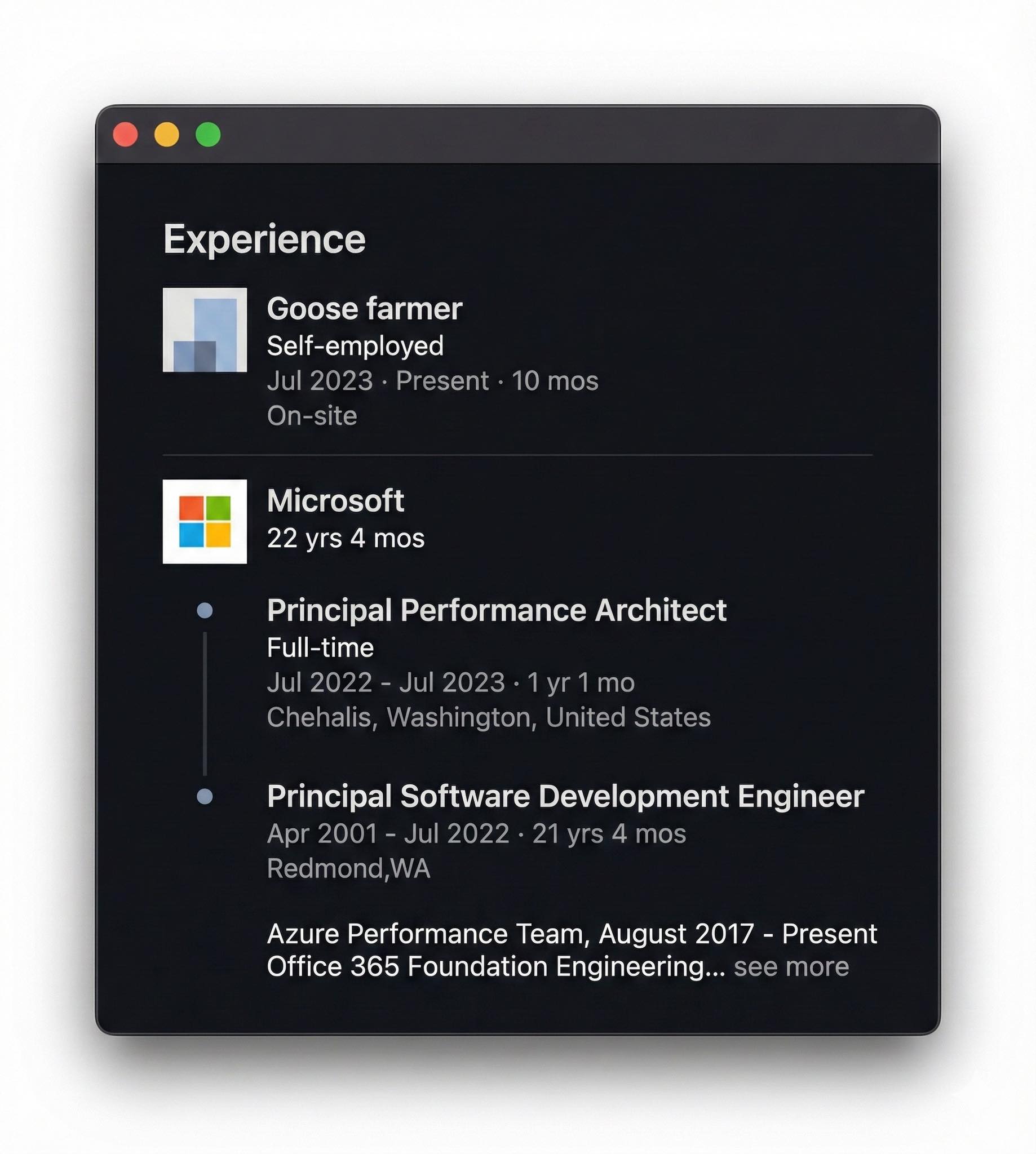Click "Chehalis, Washington, United States" location
This screenshot has width=1036, height=1154.
(x=489, y=717)
